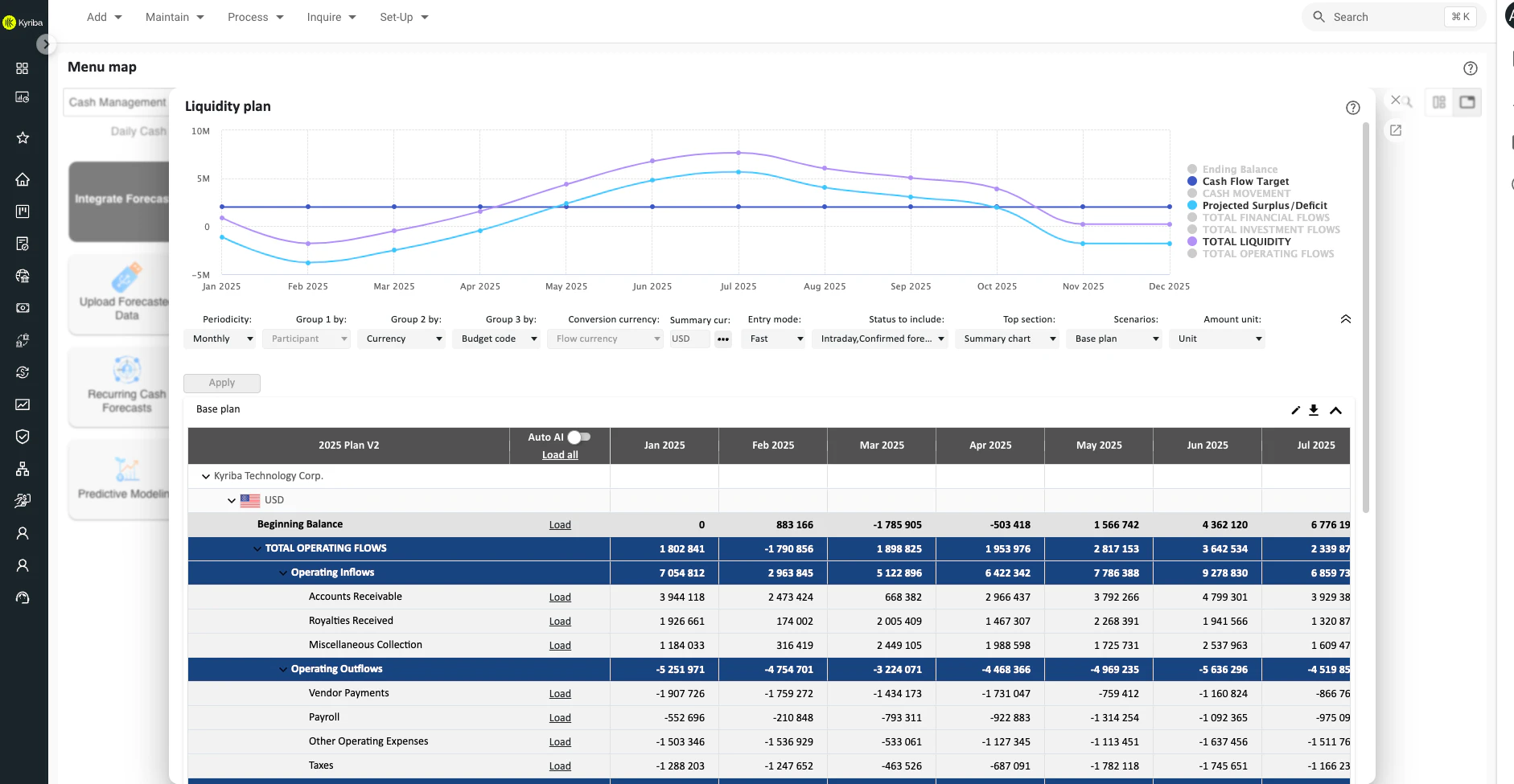Click the headset support icon at sidebar bottom
Screen dimensions: 1514x784
[22, 597]
